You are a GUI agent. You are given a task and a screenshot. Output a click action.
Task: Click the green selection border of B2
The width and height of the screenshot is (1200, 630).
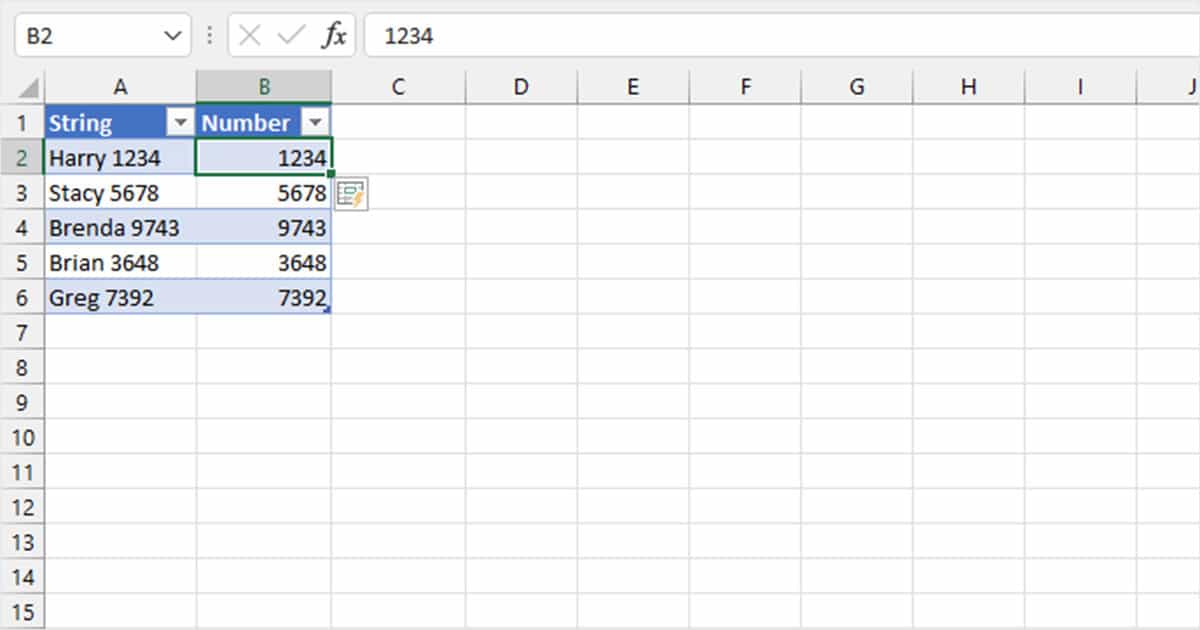[x=264, y=141]
